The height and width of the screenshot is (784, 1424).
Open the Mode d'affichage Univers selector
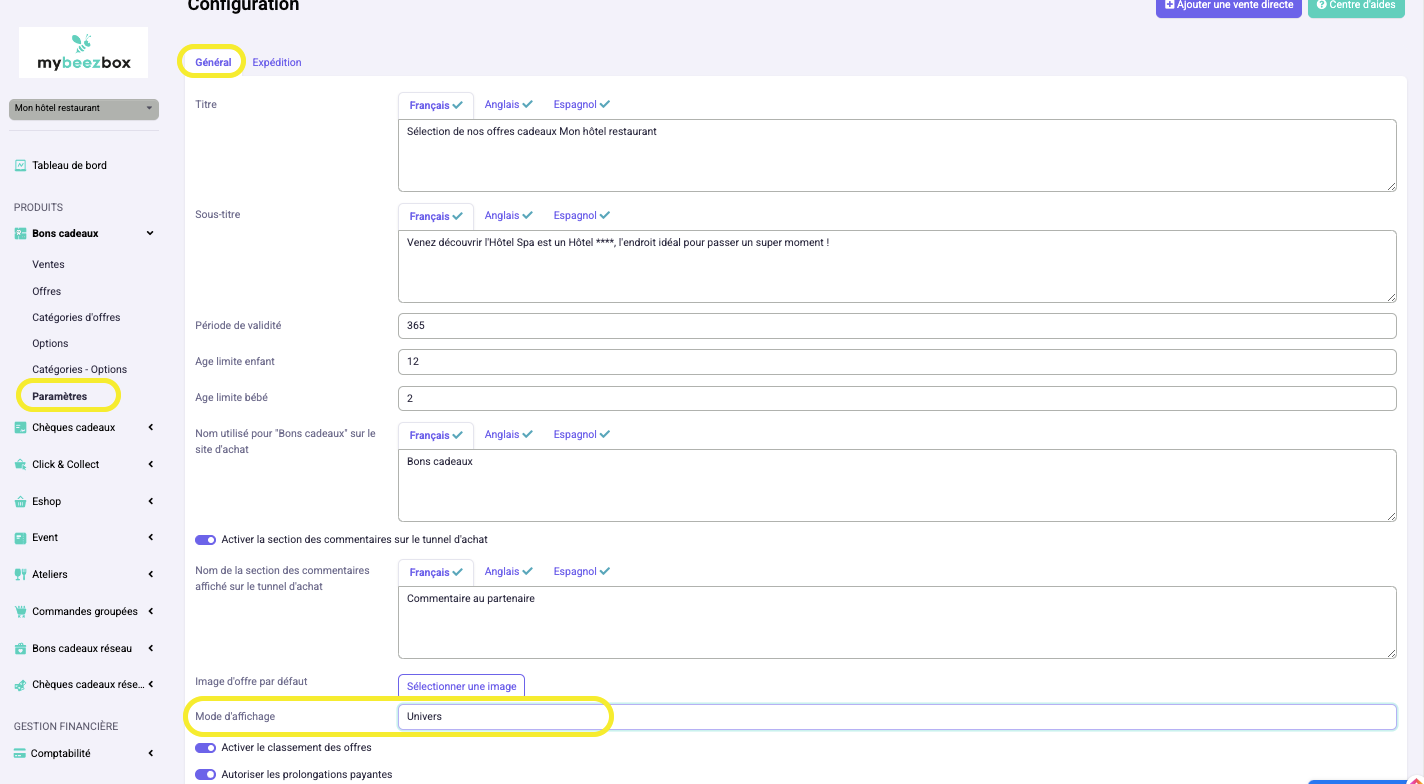tap(897, 717)
